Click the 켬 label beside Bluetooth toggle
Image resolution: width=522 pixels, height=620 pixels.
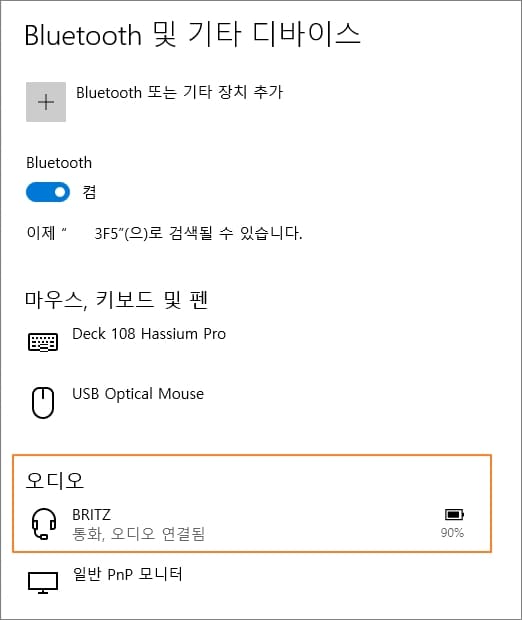[89, 192]
